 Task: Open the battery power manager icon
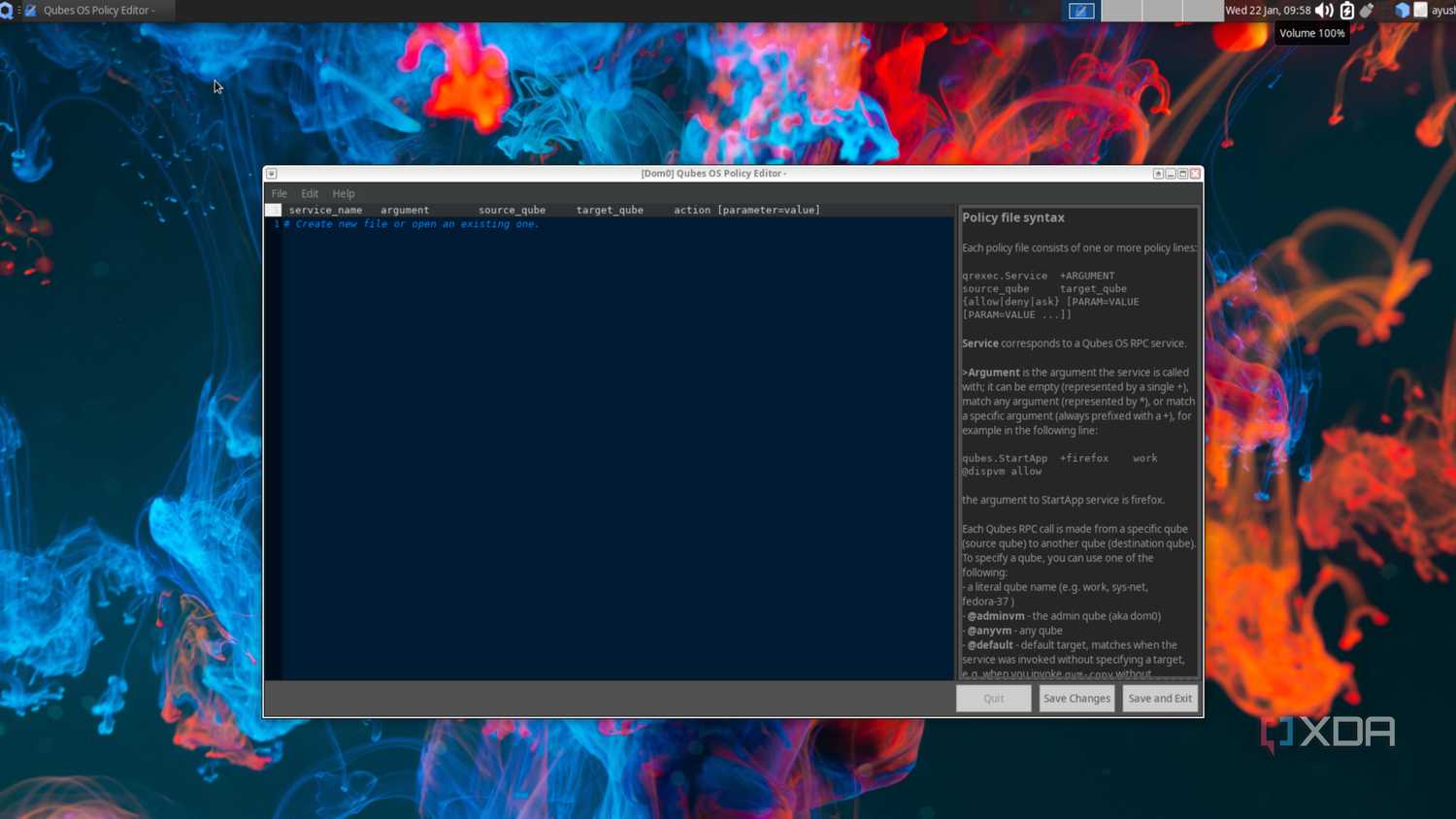click(1347, 11)
